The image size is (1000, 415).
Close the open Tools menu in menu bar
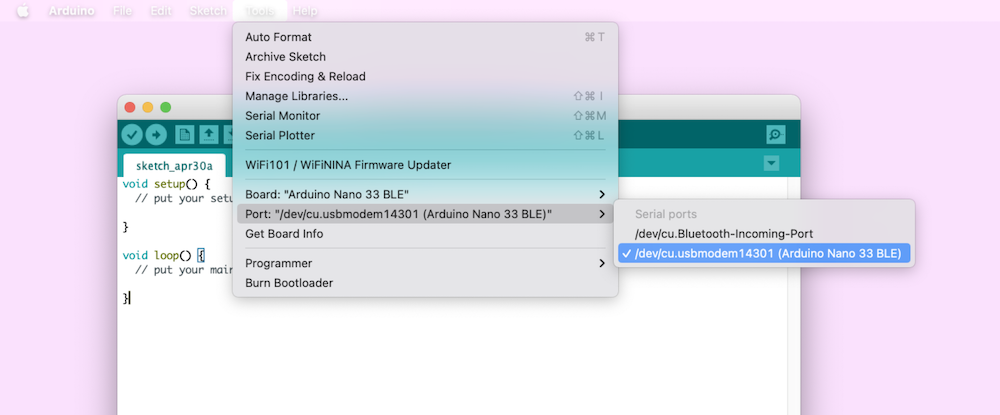[x=260, y=11]
